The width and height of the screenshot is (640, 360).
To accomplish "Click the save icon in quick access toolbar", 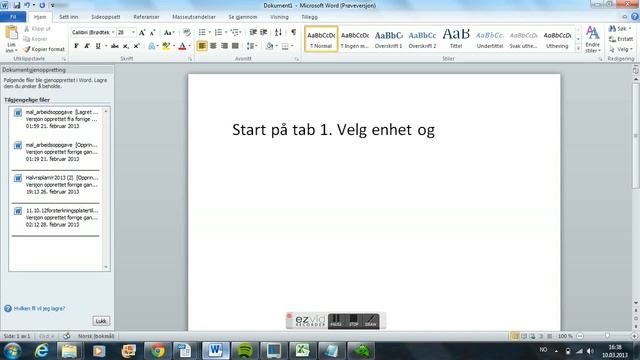I will (17, 5).
